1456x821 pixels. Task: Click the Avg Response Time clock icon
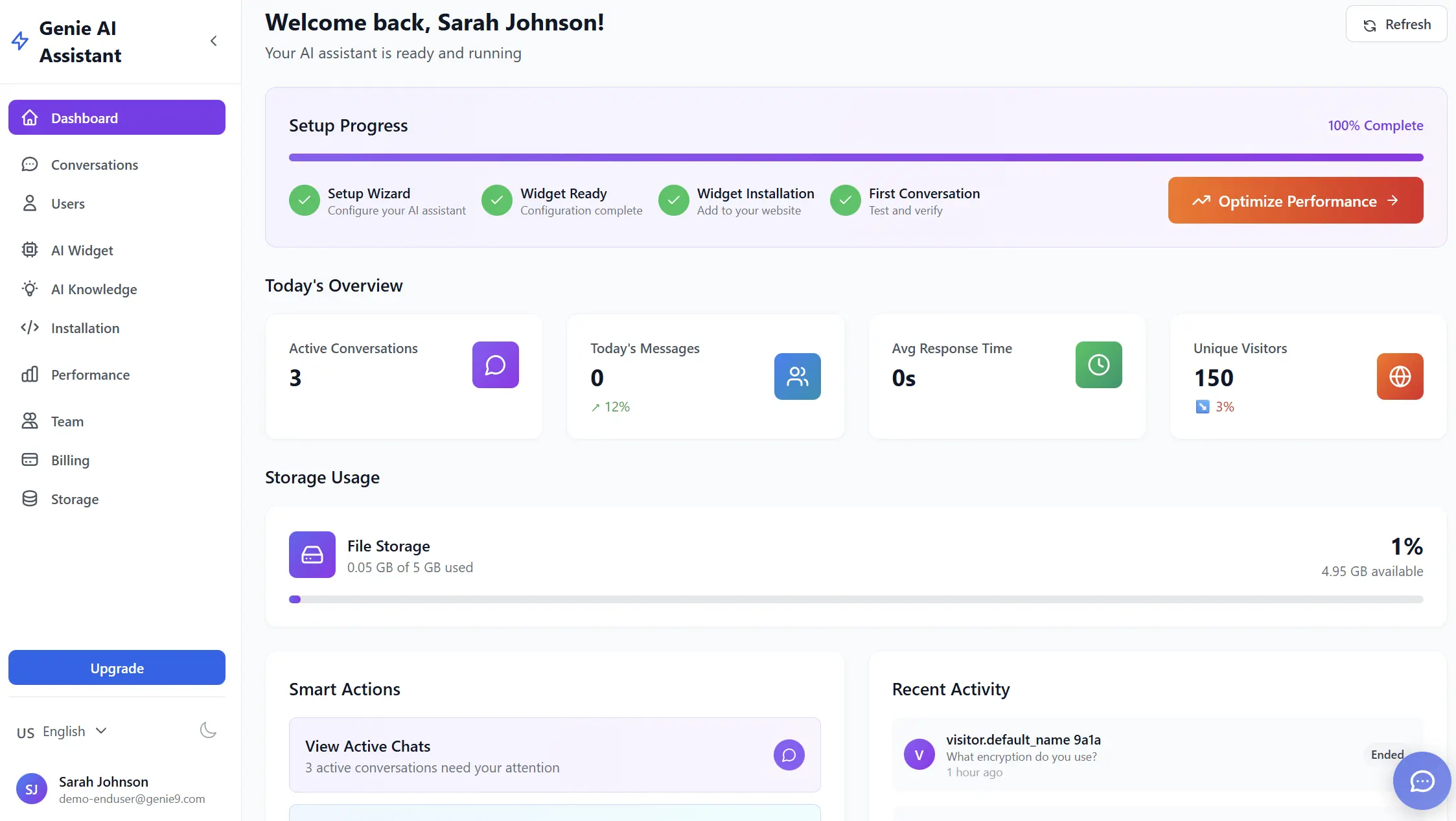(1099, 365)
